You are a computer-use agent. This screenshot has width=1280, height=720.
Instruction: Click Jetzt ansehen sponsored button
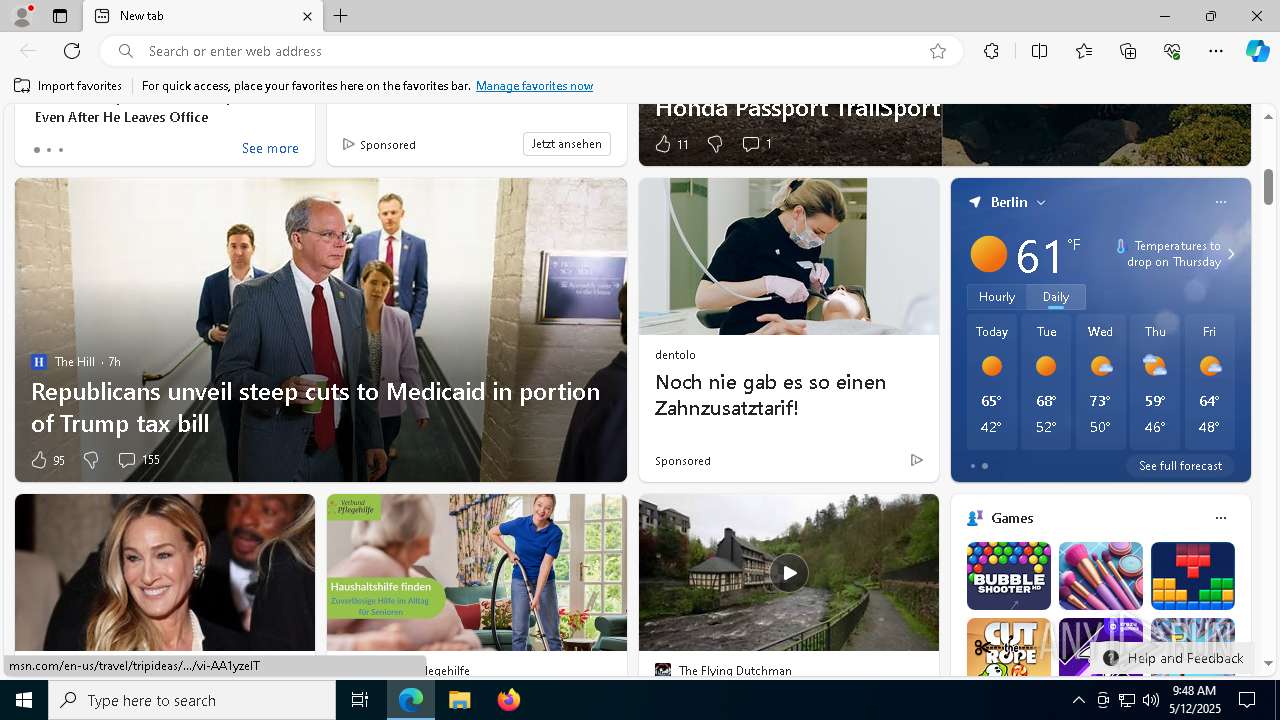coord(566,144)
